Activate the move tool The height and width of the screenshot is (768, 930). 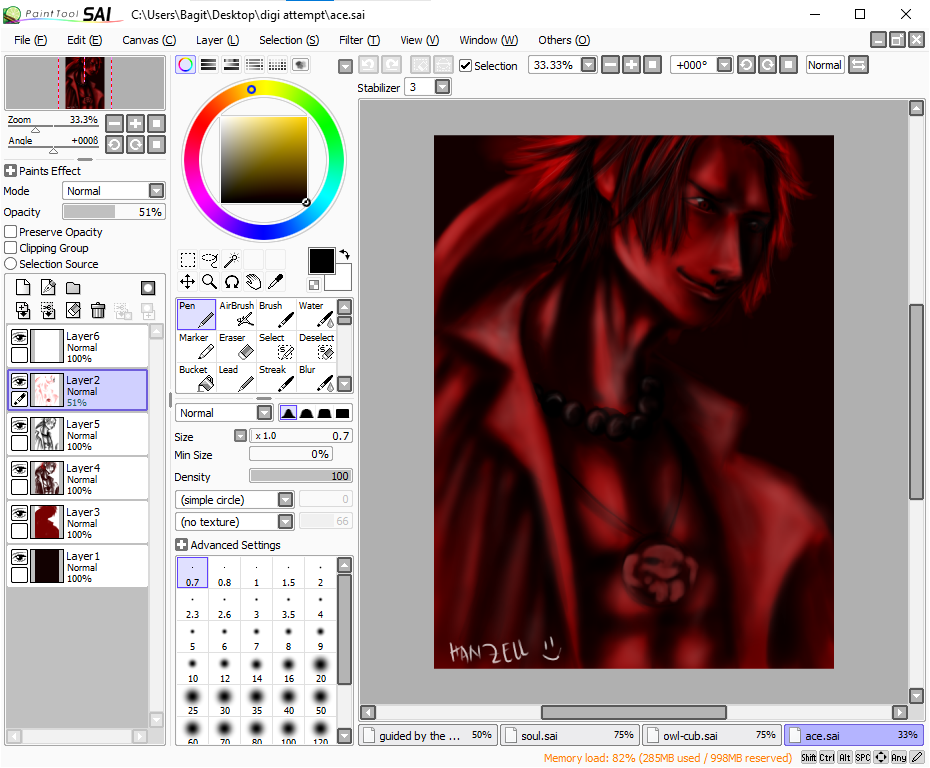[x=187, y=282]
